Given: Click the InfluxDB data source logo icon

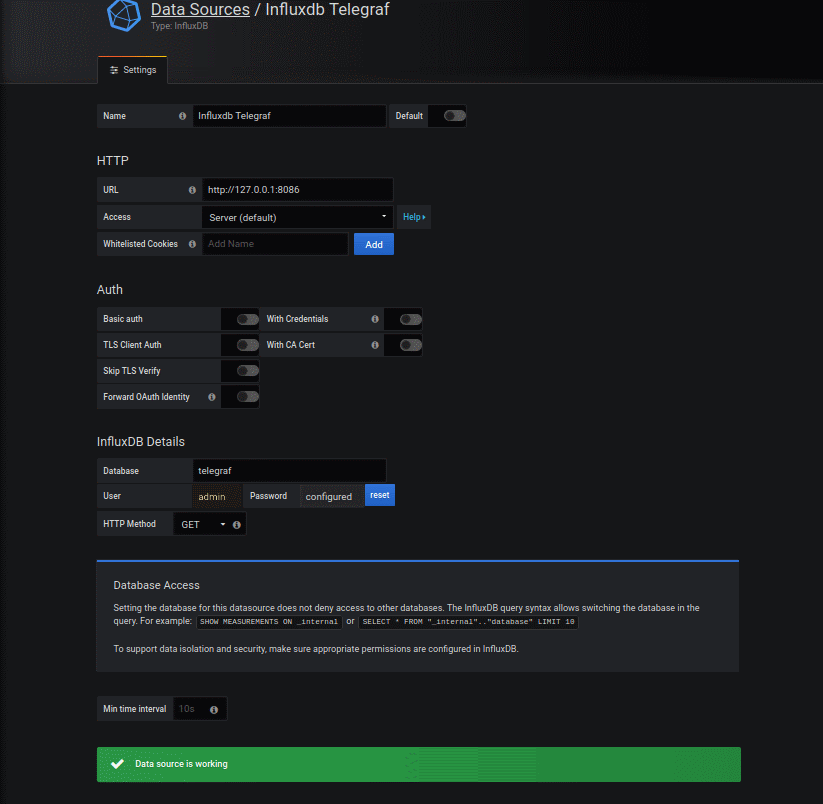Looking at the screenshot, I should point(124,15).
